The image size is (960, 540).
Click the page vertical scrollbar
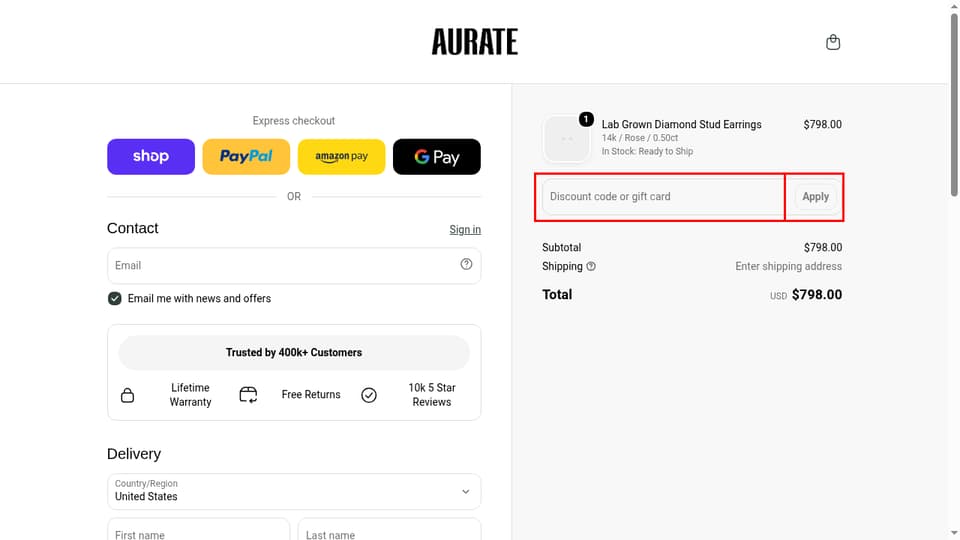point(954,104)
